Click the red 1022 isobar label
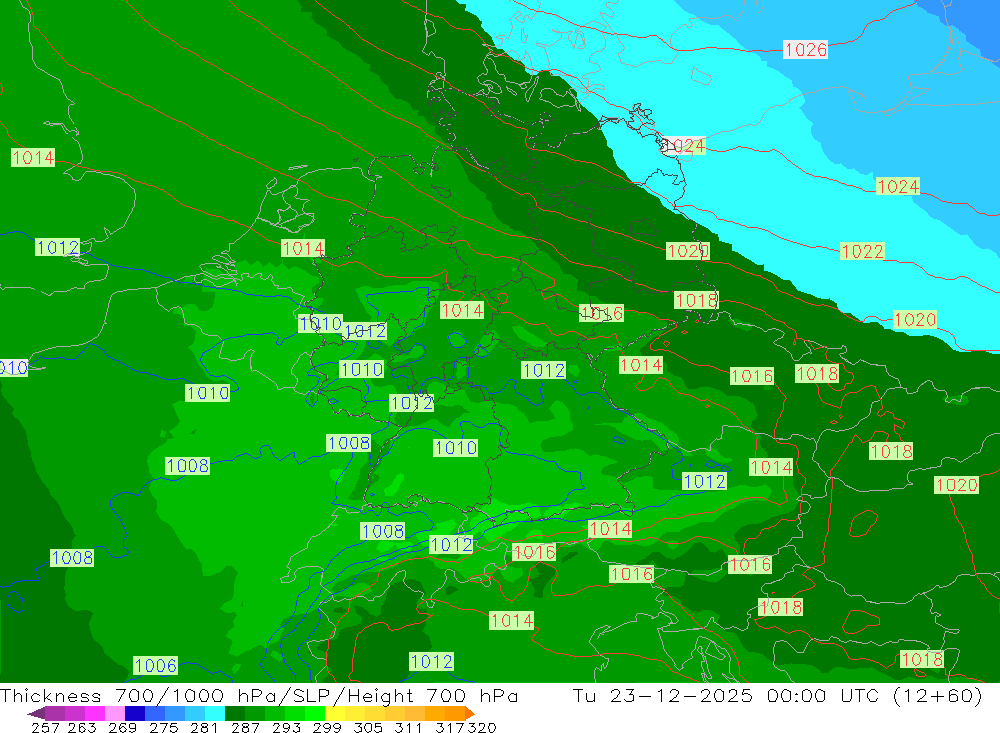This screenshot has width=1000, height=733. pos(862,251)
